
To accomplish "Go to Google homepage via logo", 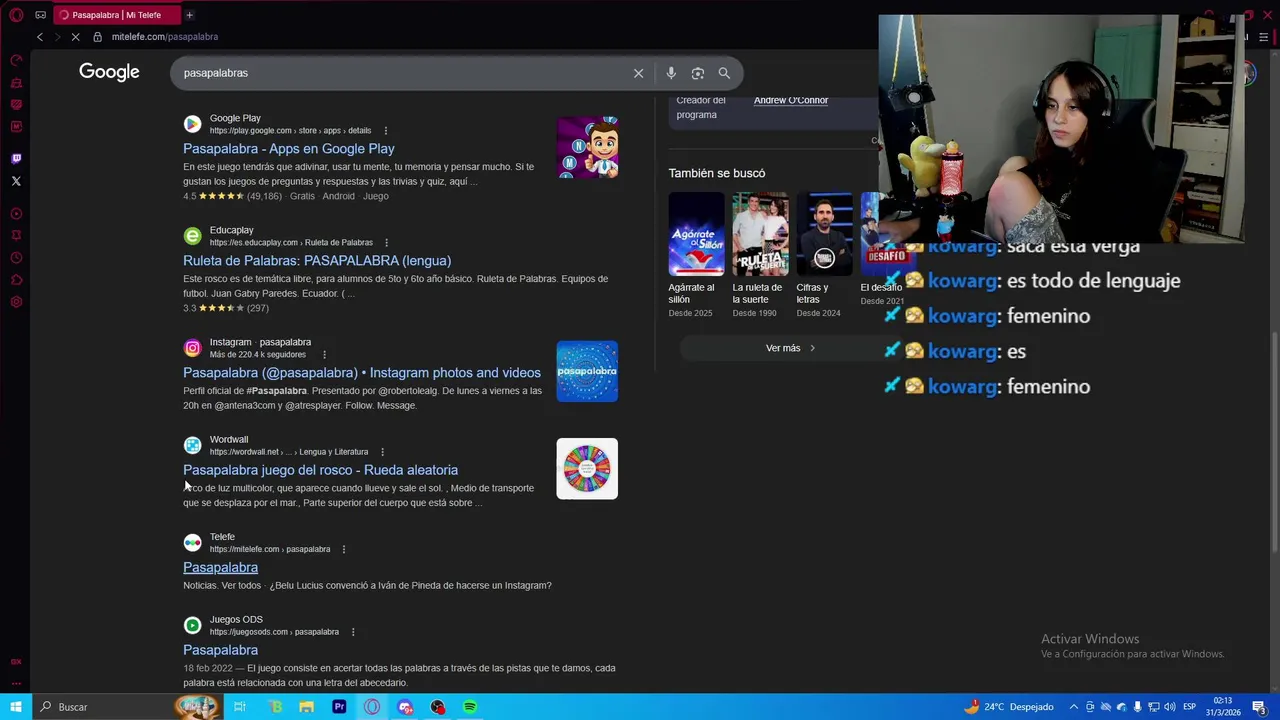I will [x=109, y=72].
